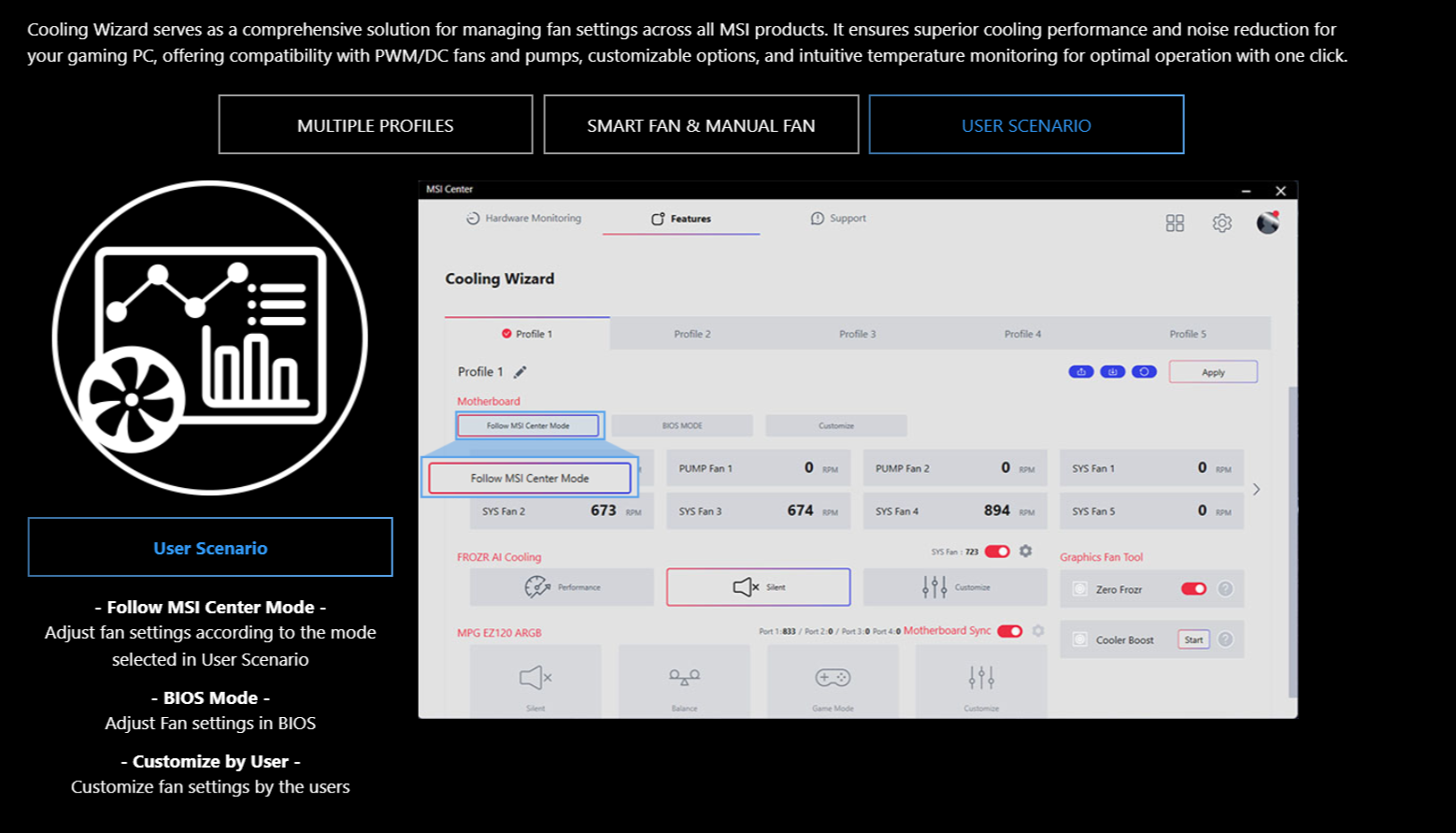Select BIOS MODE for motherboard
This screenshot has height=833, width=1456.
coord(682,425)
